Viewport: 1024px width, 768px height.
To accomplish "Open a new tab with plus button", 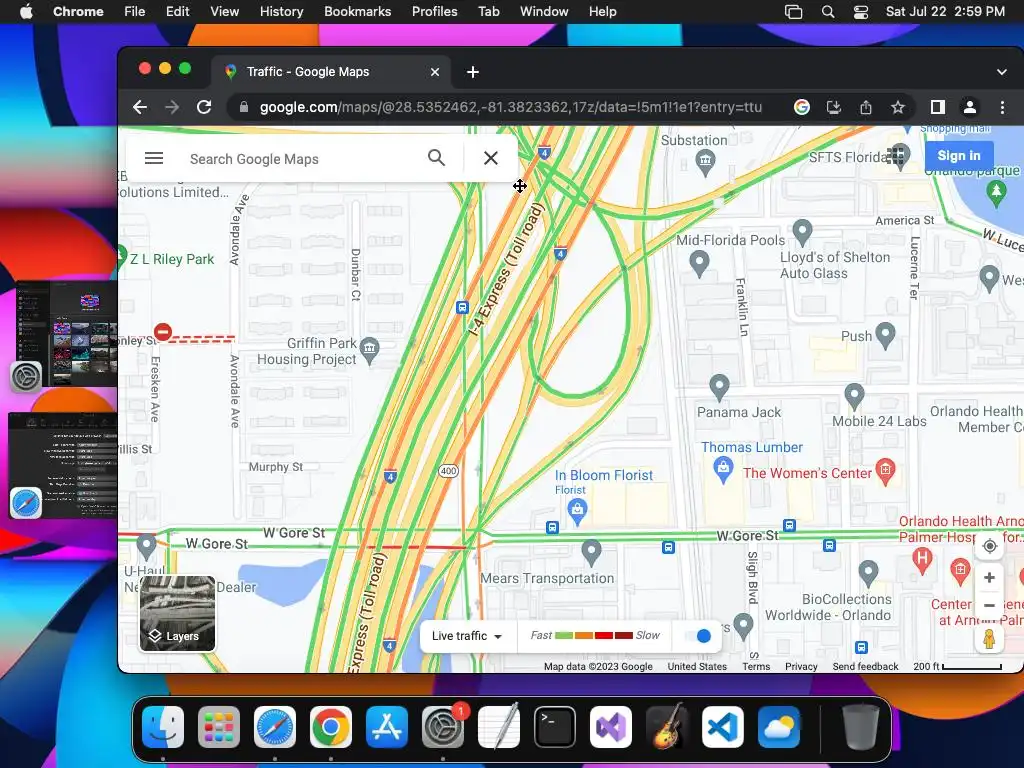I will [x=473, y=72].
